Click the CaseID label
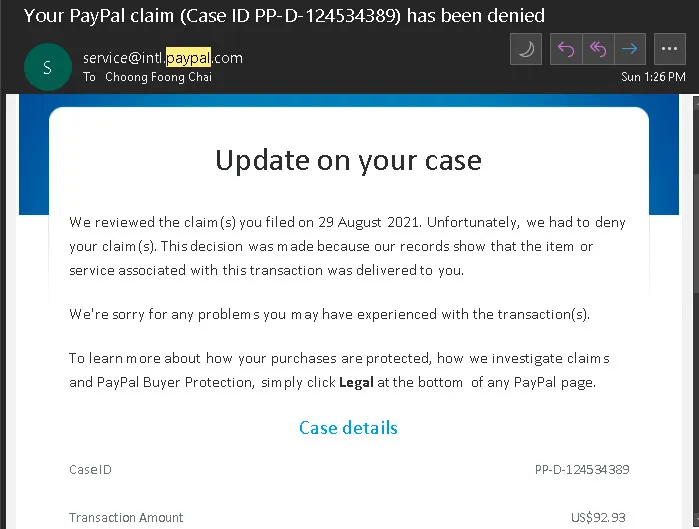Image resolution: width=699 pixels, height=529 pixels. 90,470
